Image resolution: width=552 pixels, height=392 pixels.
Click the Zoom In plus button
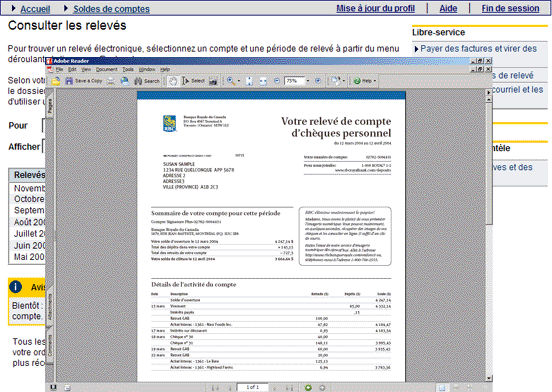coord(318,81)
